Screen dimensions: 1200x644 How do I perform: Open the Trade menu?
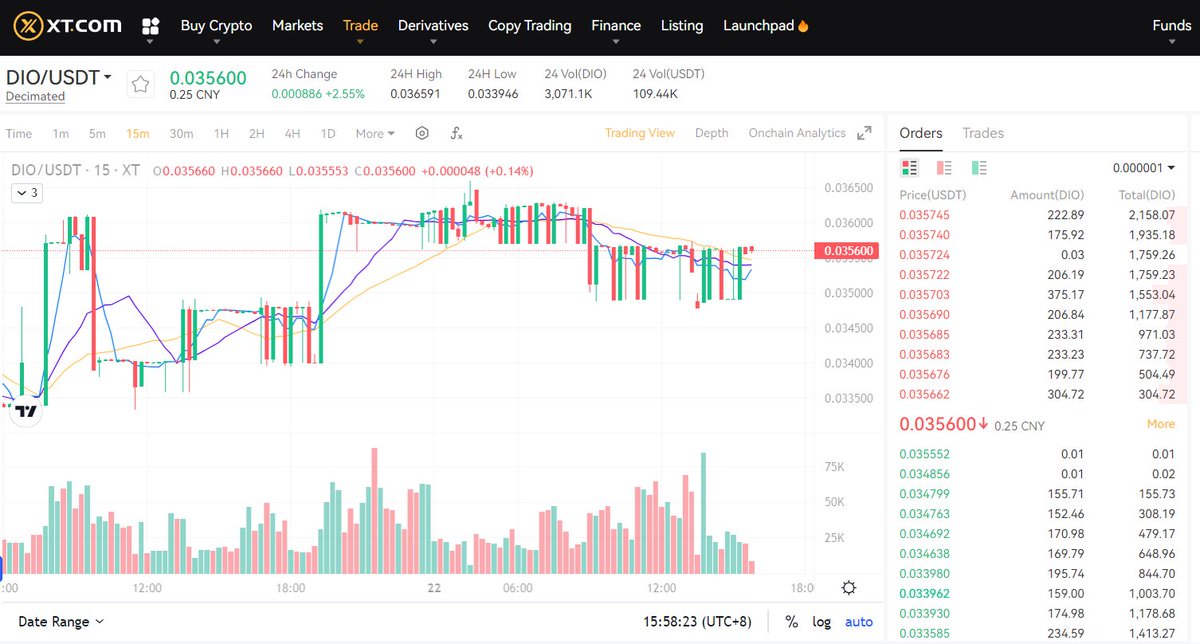coord(360,26)
